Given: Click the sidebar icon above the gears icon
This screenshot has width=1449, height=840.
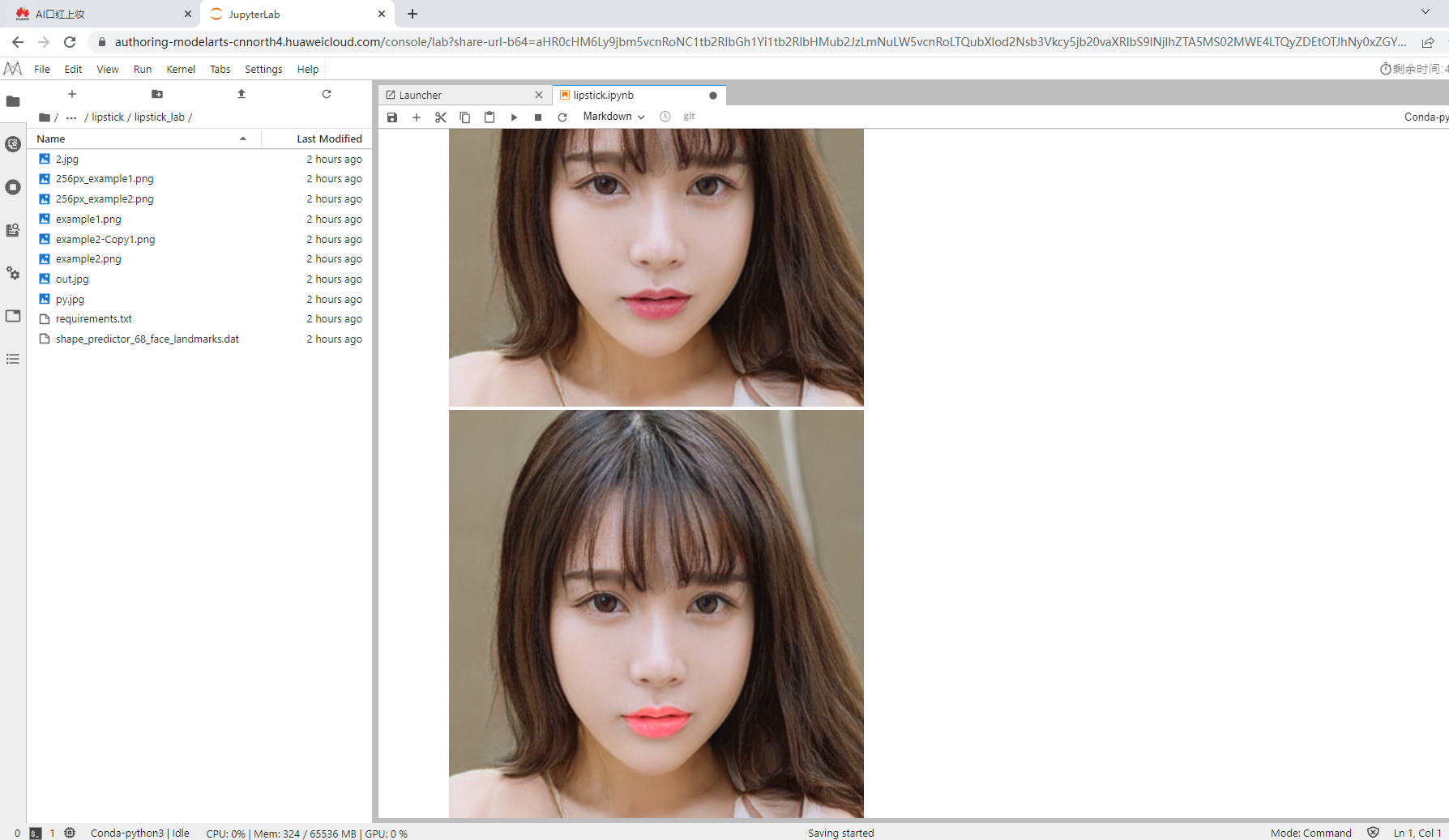Looking at the screenshot, I should tap(13, 230).
